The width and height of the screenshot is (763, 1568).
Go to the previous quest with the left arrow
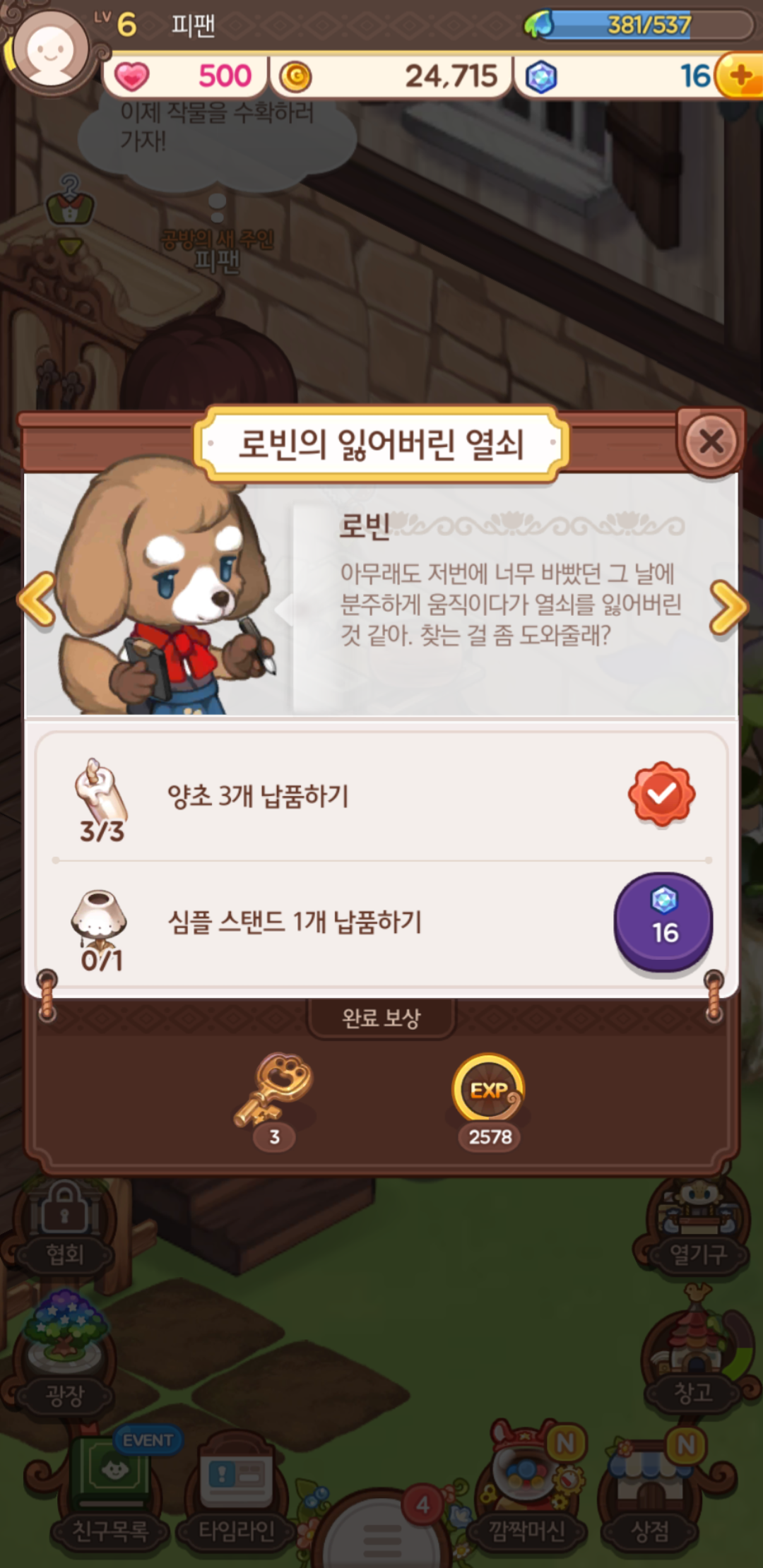[x=37, y=599]
